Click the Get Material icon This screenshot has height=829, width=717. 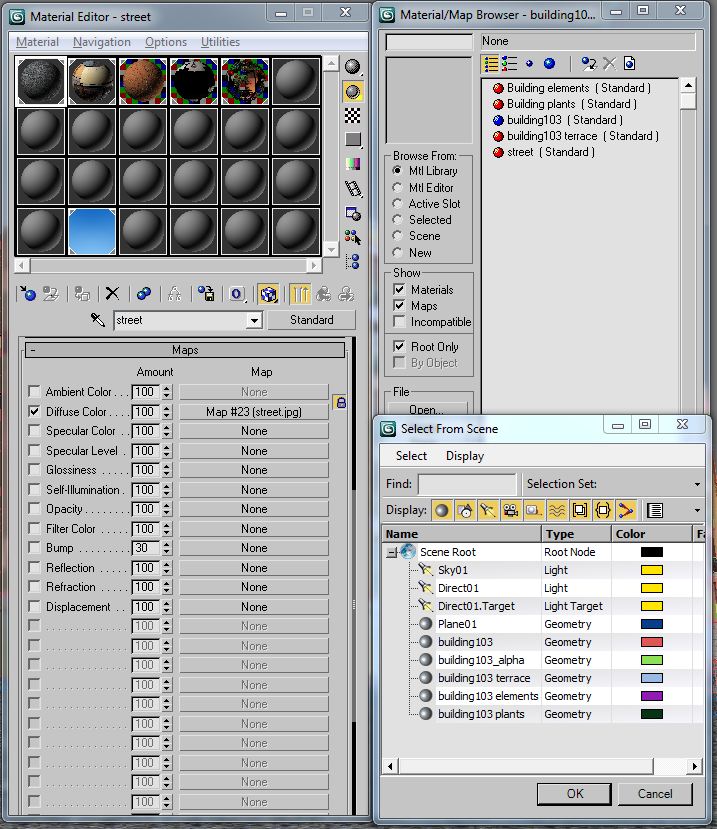click(x=27, y=293)
